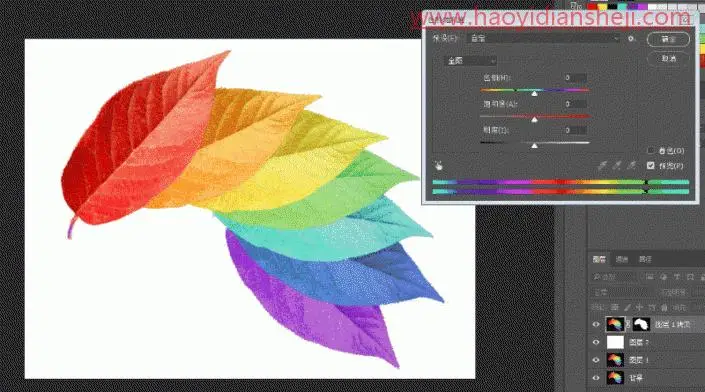The image size is (705, 392).
Task: Open the layer kind filter dropdown
Action: (613, 277)
